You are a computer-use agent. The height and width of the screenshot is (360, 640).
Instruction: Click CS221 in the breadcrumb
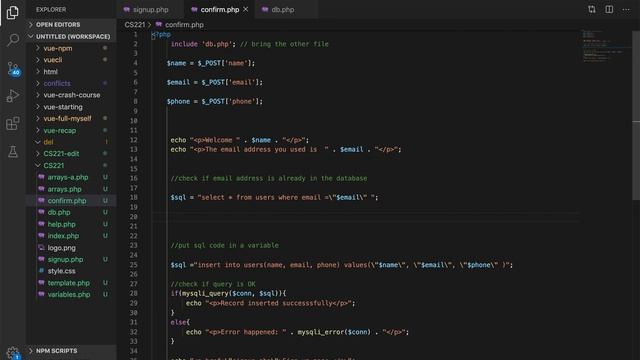coord(135,25)
